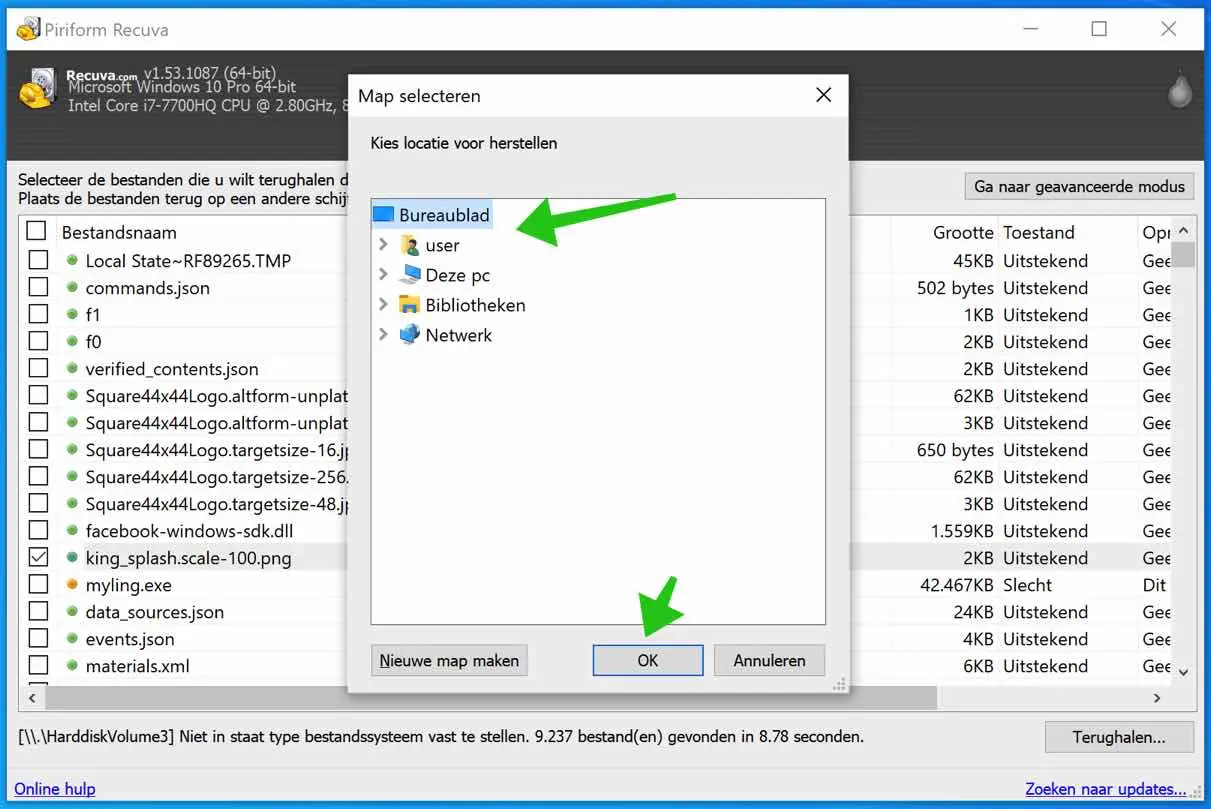Click the 1.559KB size cell
Viewport: 1211px width, 809px height.
point(962,531)
